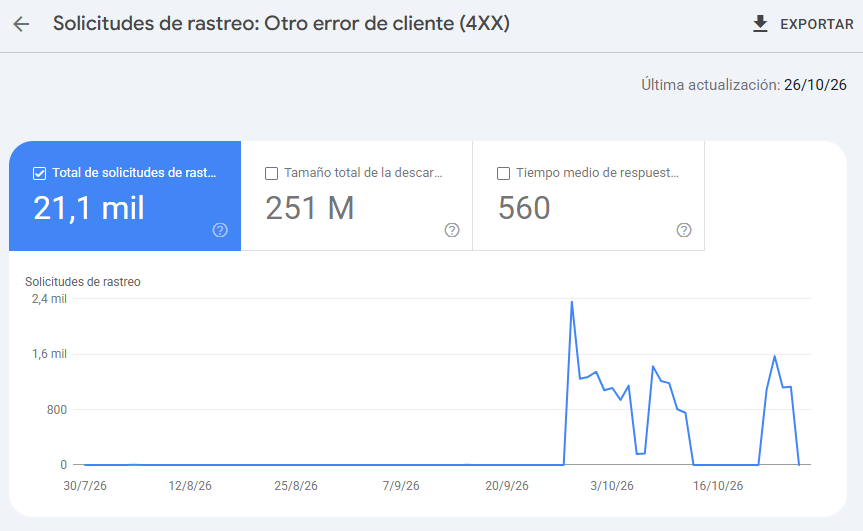
Task: Open help icon on the 251 M card
Action: tap(452, 230)
